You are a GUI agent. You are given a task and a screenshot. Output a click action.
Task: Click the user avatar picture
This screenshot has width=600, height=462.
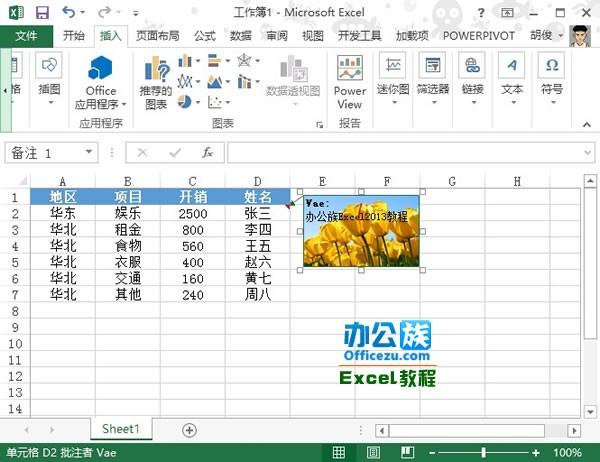pos(580,36)
